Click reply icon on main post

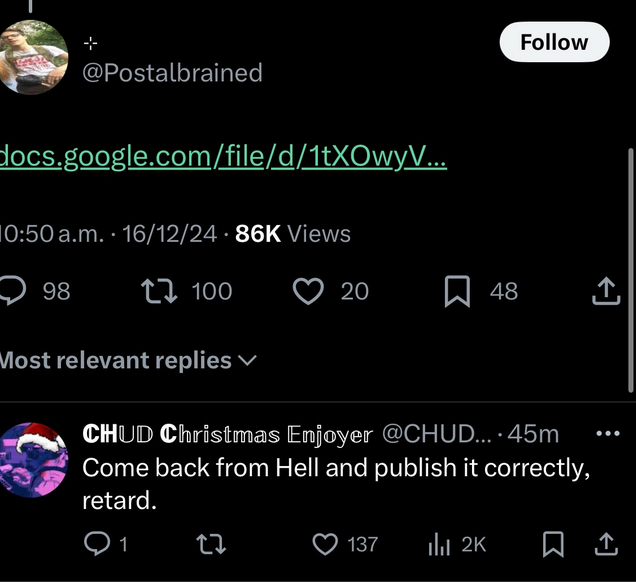point(12,291)
